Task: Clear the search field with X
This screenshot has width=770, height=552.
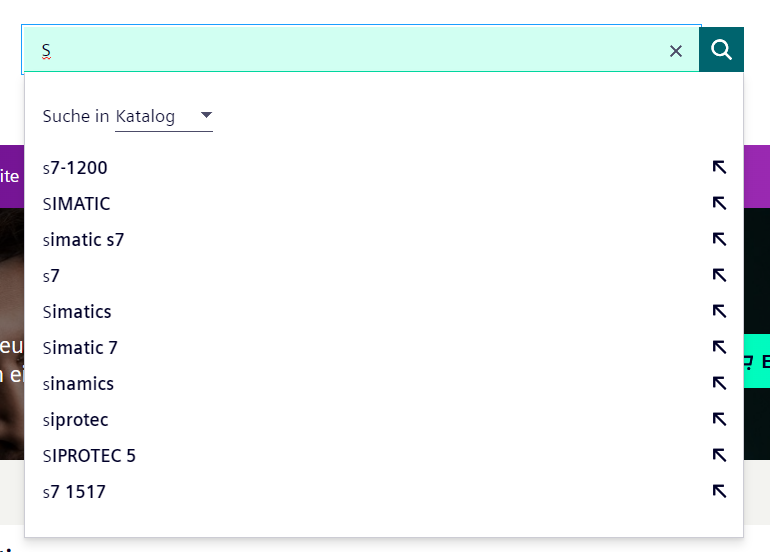Action: click(676, 51)
